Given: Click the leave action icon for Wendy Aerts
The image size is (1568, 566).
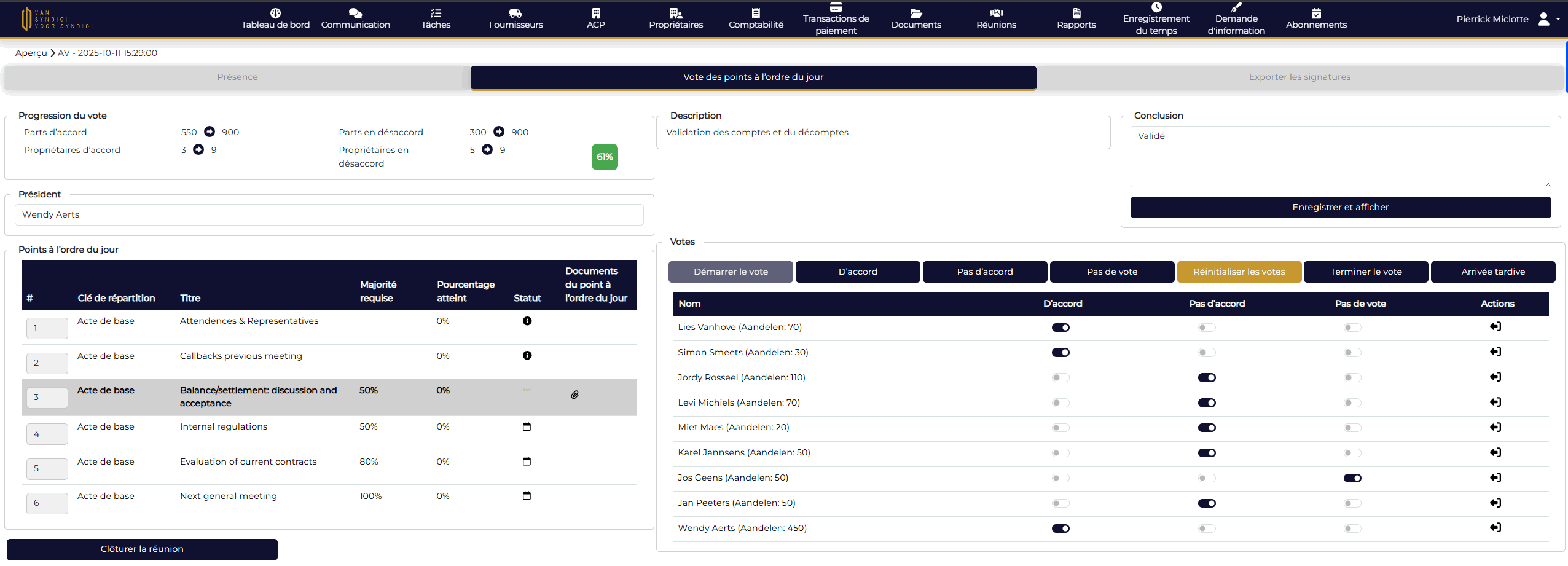Looking at the screenshot, I should tap(1495, 528).
